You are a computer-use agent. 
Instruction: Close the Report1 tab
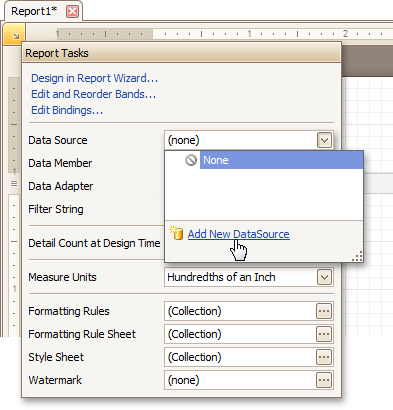tap(72, 12)
